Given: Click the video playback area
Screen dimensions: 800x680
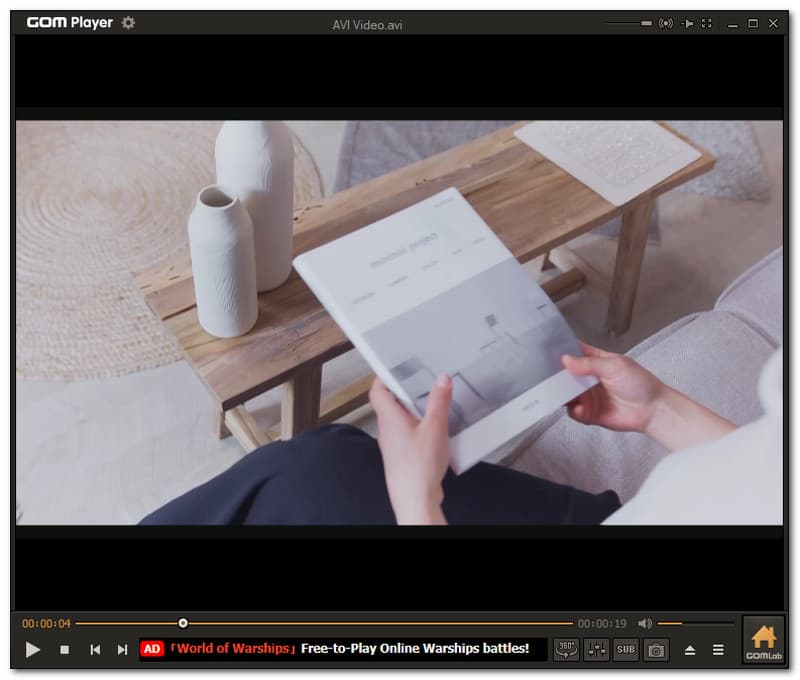Looking at the screenshot, I should click(x=399, y=322).
